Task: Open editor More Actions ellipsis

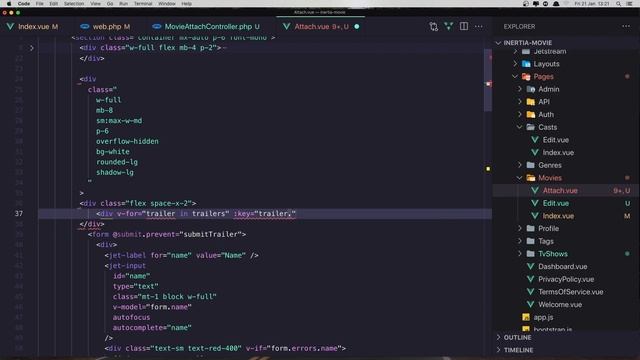Action: [478, 27]
